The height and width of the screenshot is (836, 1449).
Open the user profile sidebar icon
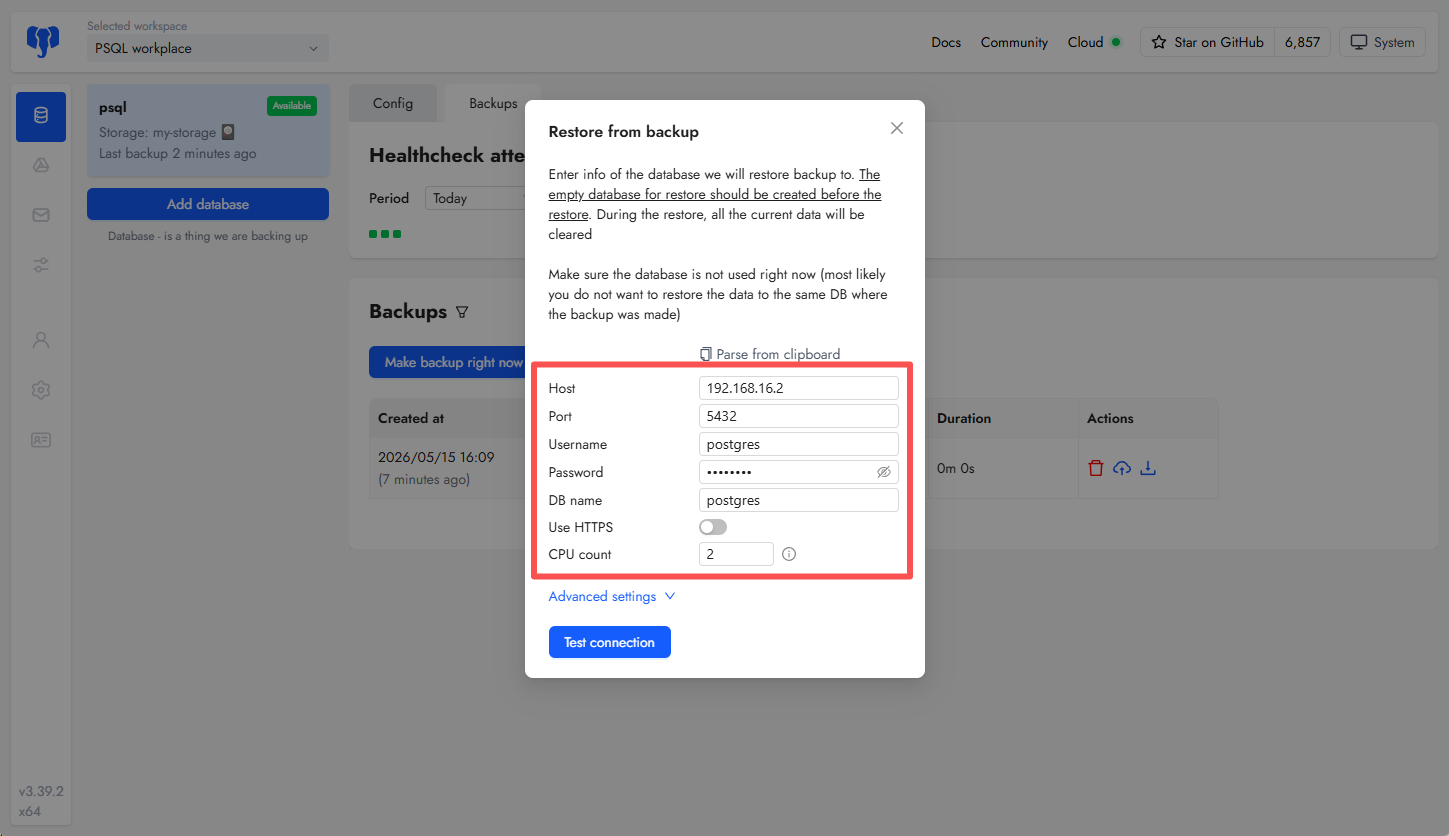tap(41, 340)
